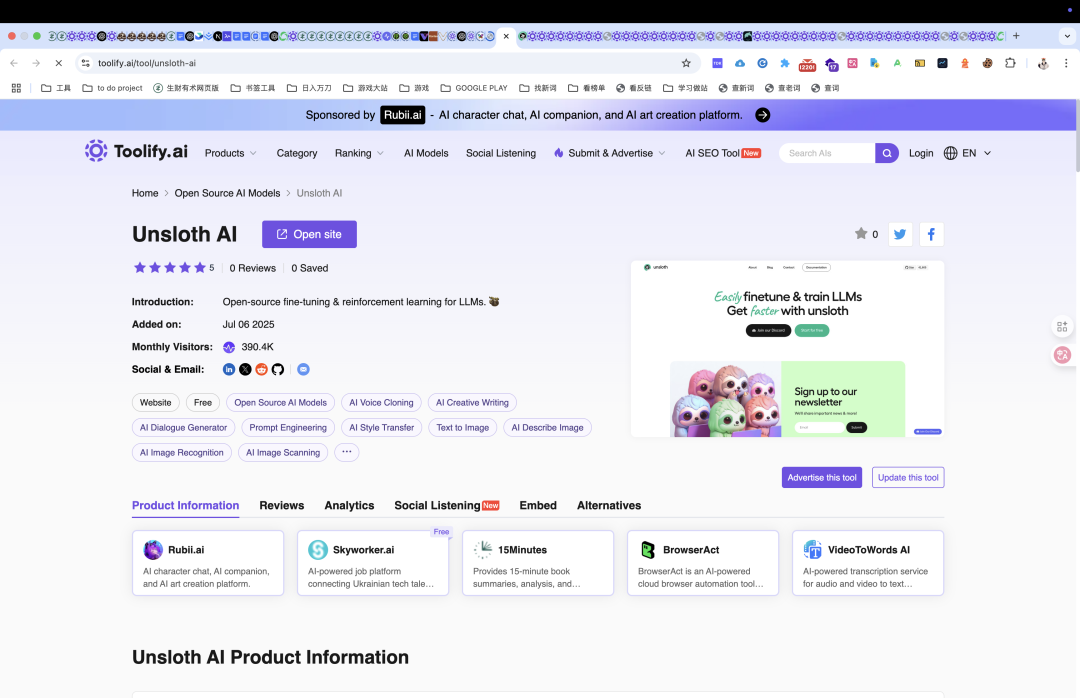Click the AI Voice Cloning tag
Viewport: 1080px width, 698px height.
tap(381, 402)
